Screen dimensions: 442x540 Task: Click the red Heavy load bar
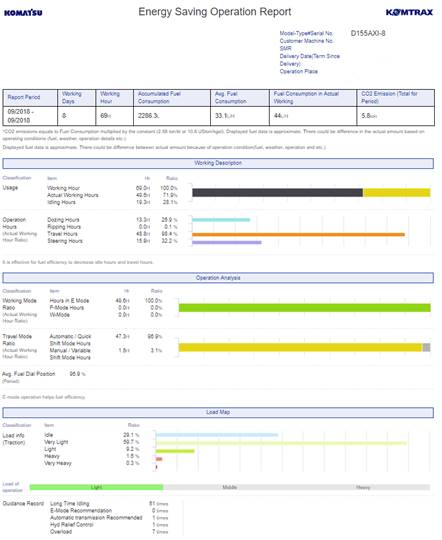[x=159, y=459]
